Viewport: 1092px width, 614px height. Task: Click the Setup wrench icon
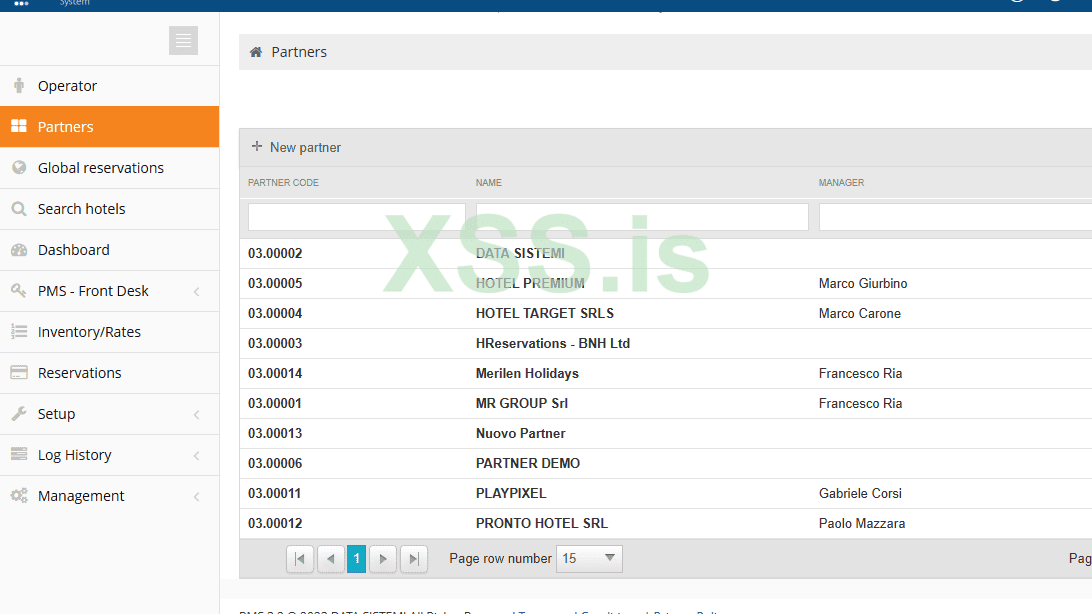click(18, 413)
